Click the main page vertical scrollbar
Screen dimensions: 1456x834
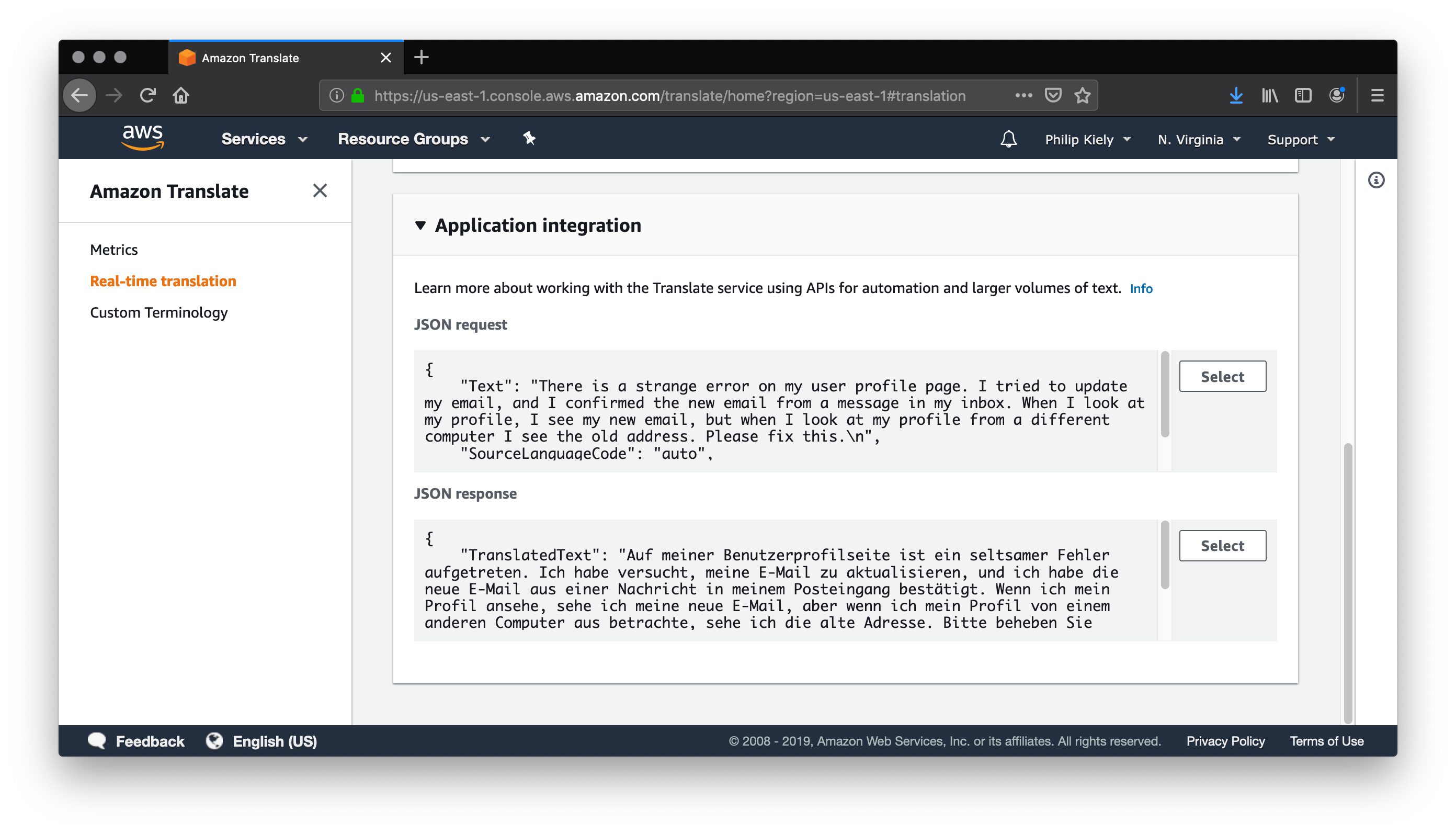pos(1347,583)
